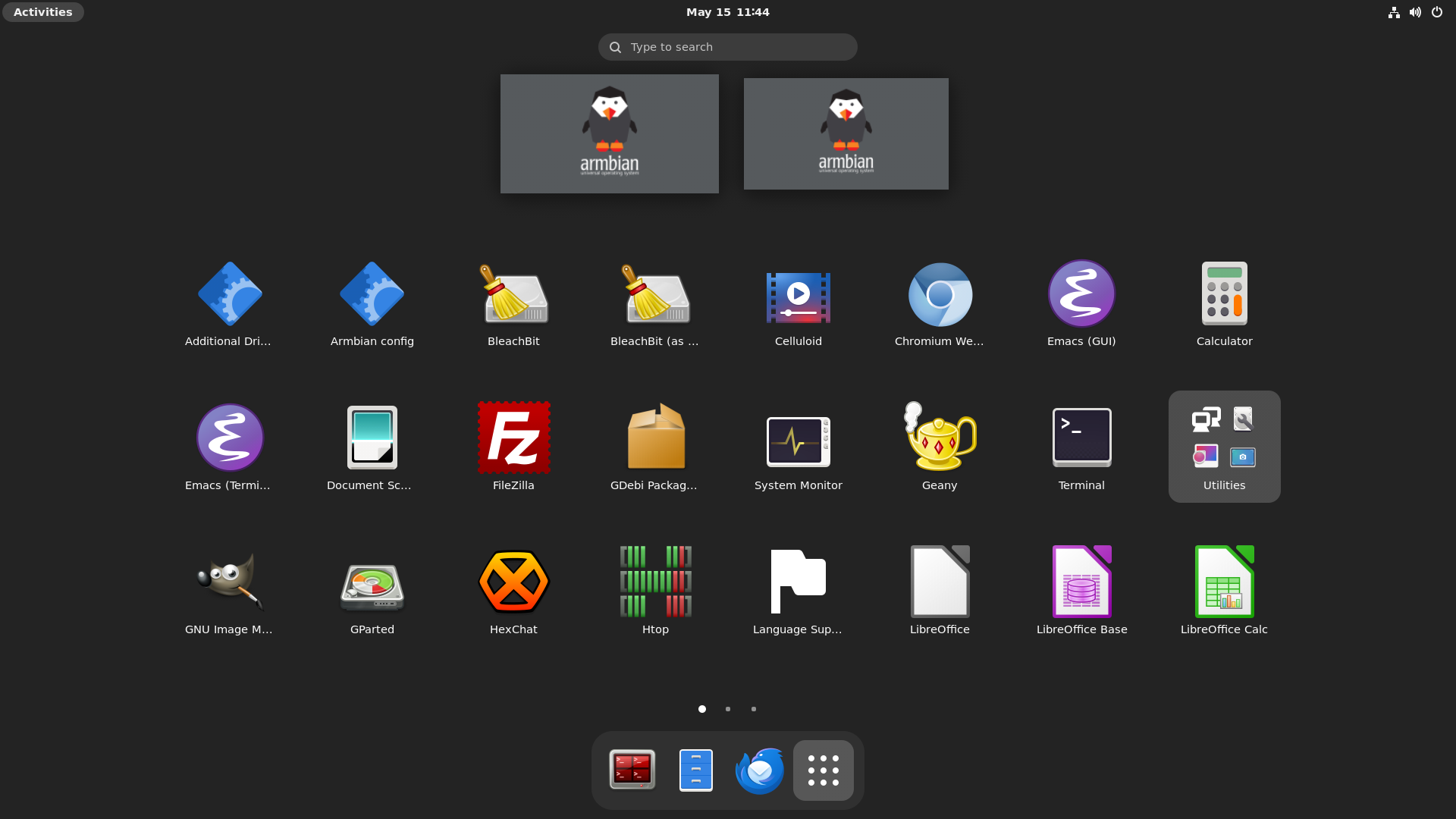Viewport: 1456px width, 819px height.
Task: Launch Chromium Web Browser
Action: [x=940, y=303]
